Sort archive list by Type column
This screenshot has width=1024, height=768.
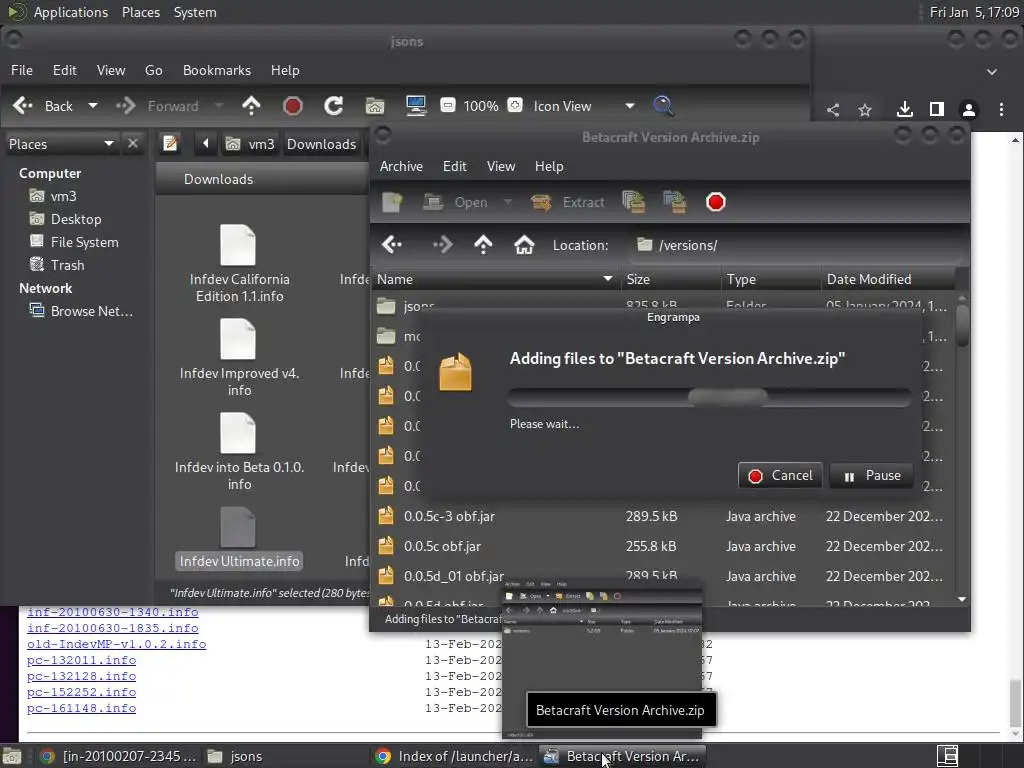[x=771, y=279]
